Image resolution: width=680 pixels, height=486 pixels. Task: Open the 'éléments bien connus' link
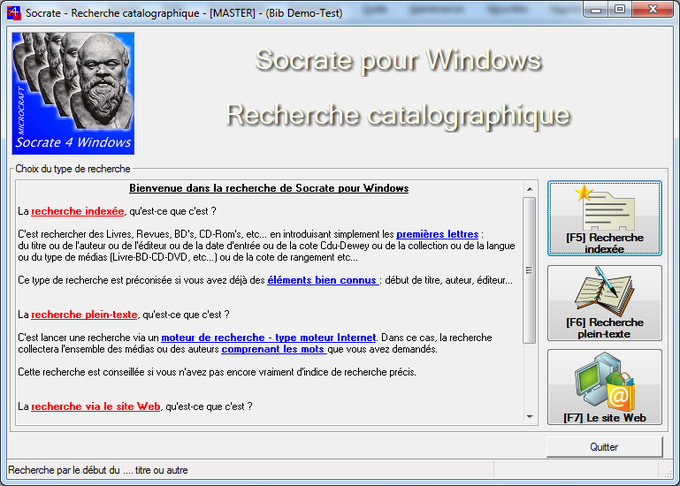click(x=323, y=280)
